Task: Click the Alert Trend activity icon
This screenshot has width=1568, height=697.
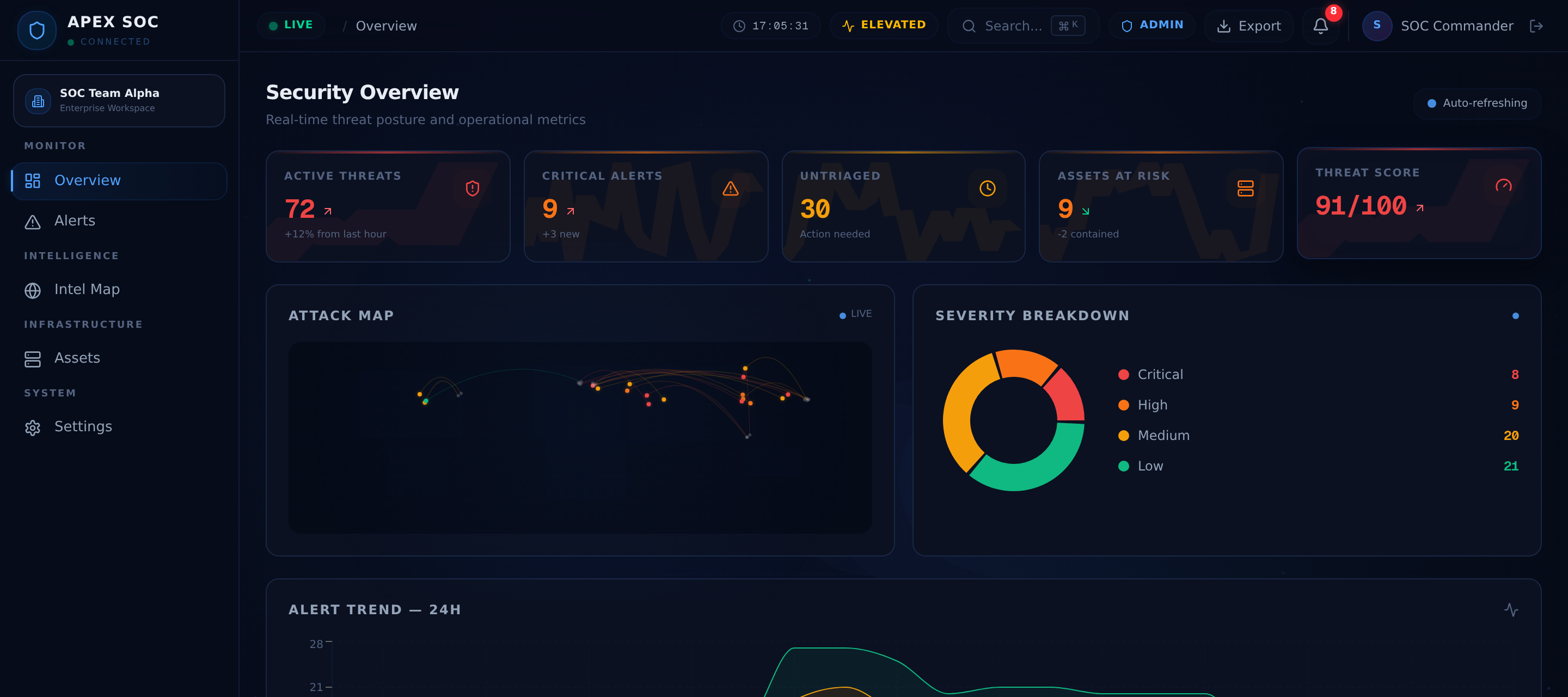Action: click(x=1511, y=610)
